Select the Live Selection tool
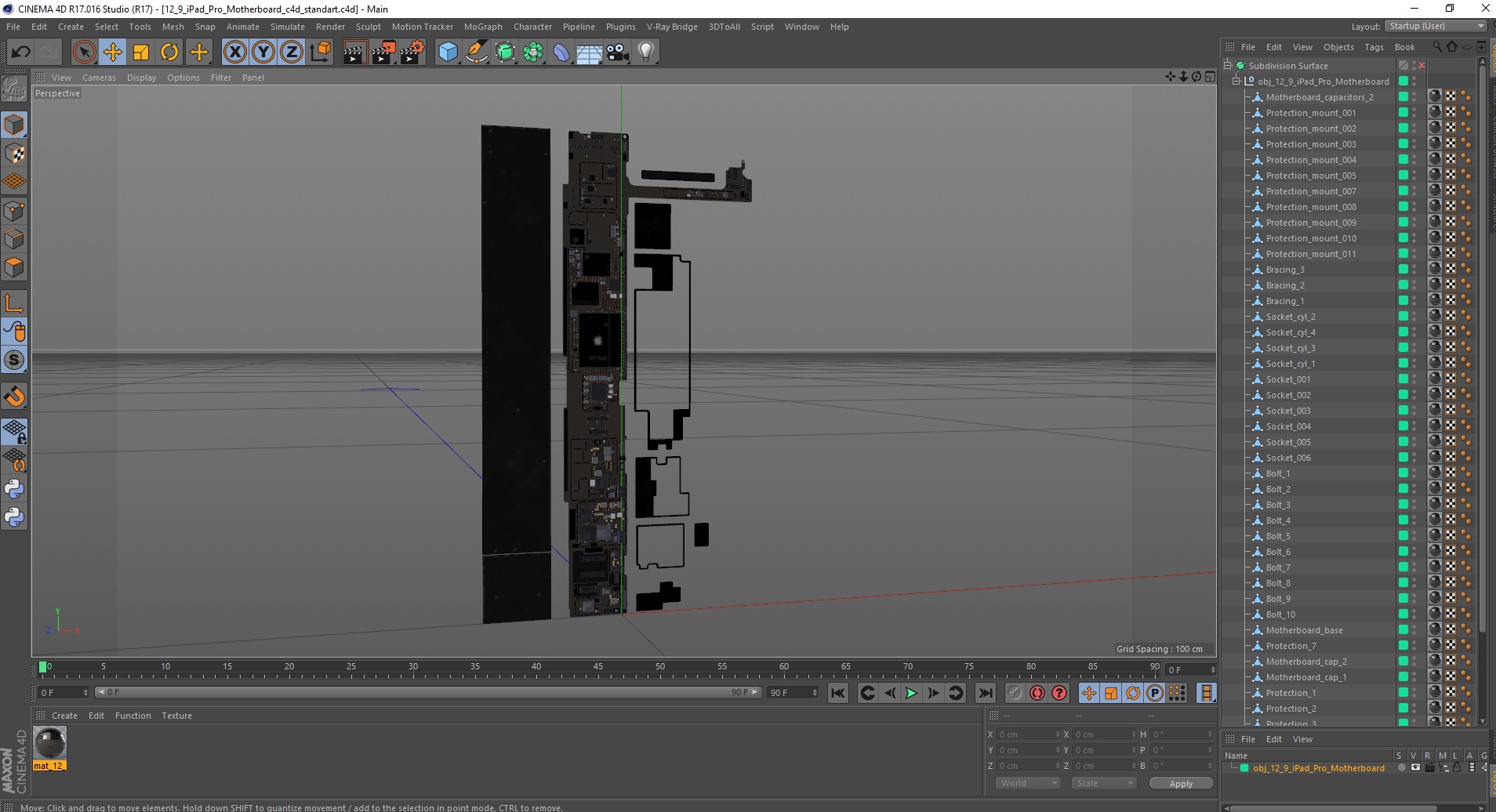The image size is (1496, 812). pyautogui.click(x=84, y=53)
